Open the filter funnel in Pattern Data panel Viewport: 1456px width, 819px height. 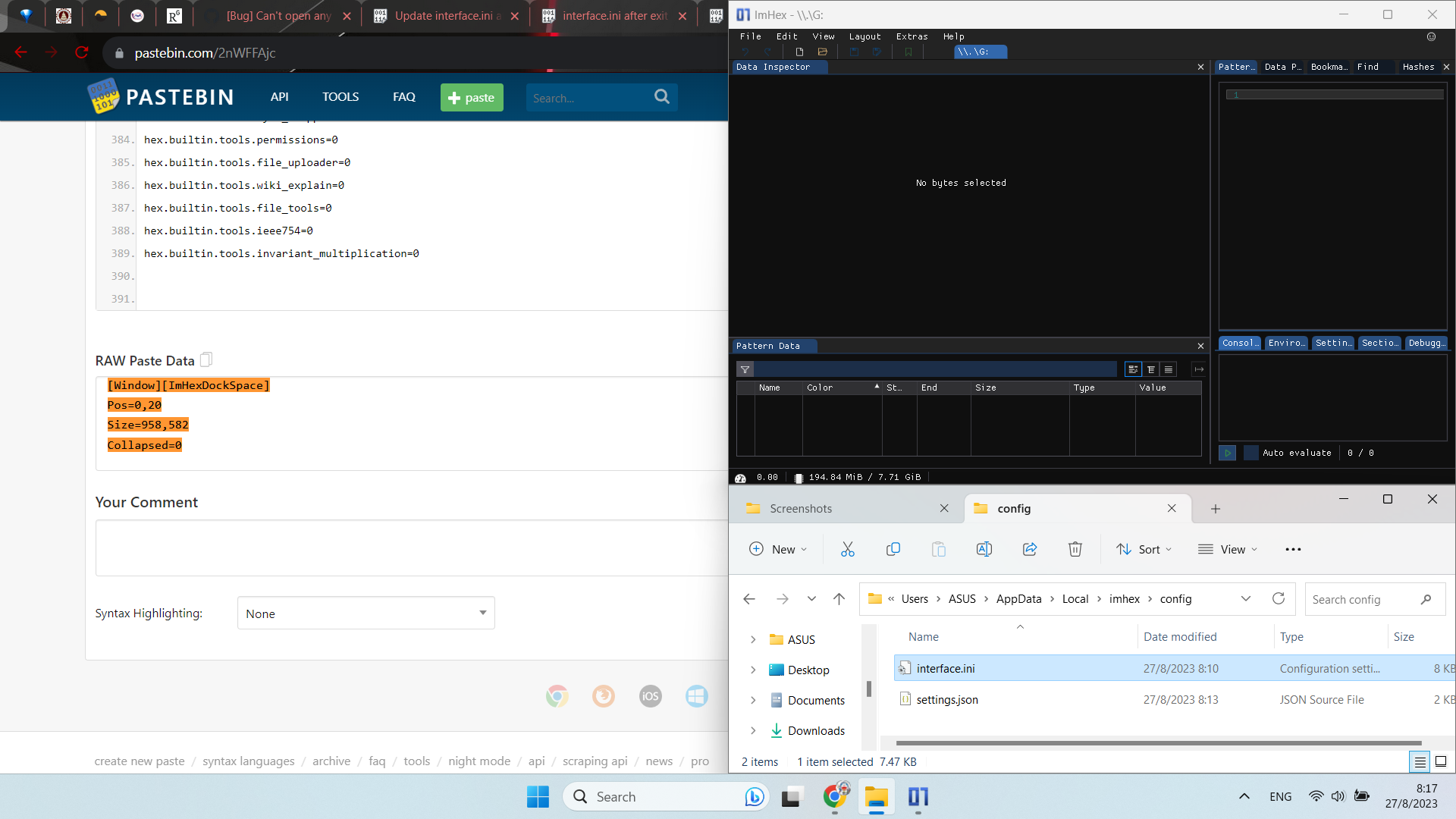point(746,369)
